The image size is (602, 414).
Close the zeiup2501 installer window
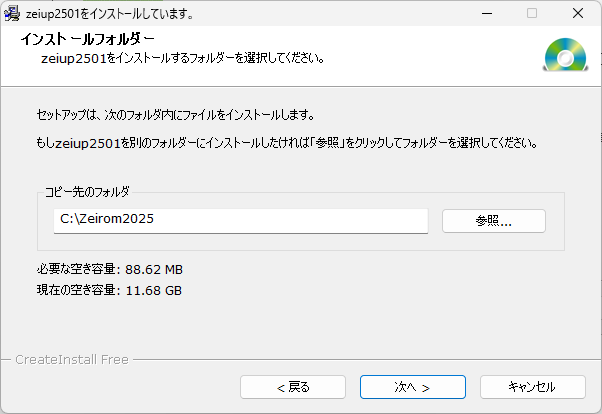(578, 14)
